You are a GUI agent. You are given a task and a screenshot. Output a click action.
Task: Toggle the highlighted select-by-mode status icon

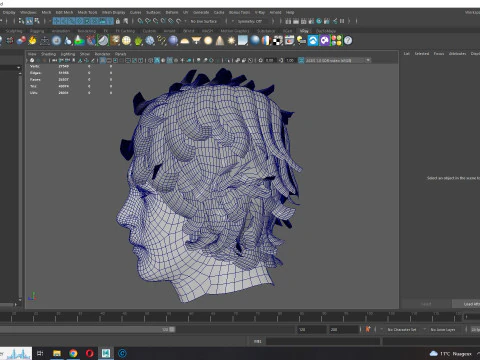pyautogui.click(x=29, y=21)
